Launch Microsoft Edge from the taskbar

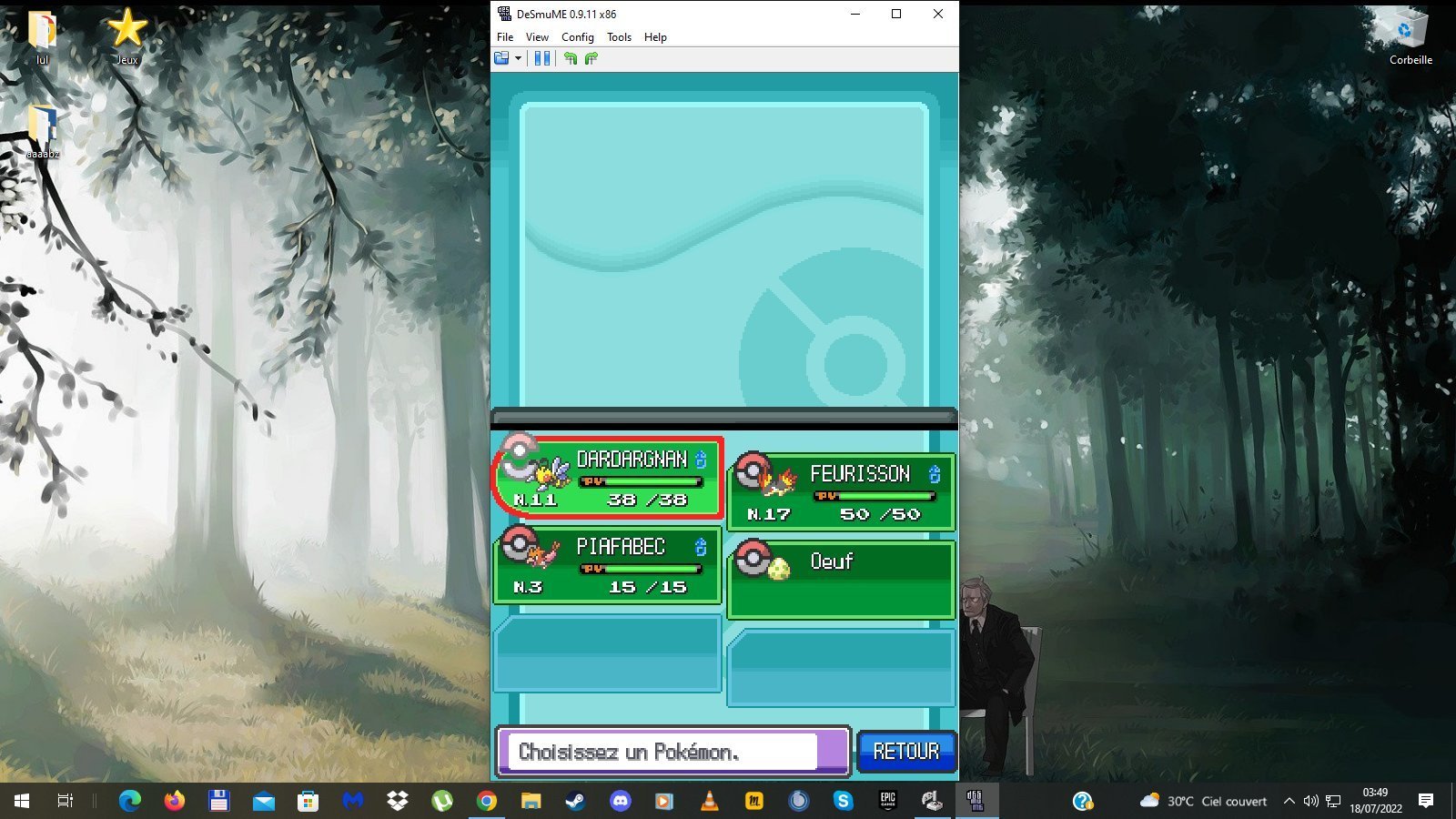point(130,801)
